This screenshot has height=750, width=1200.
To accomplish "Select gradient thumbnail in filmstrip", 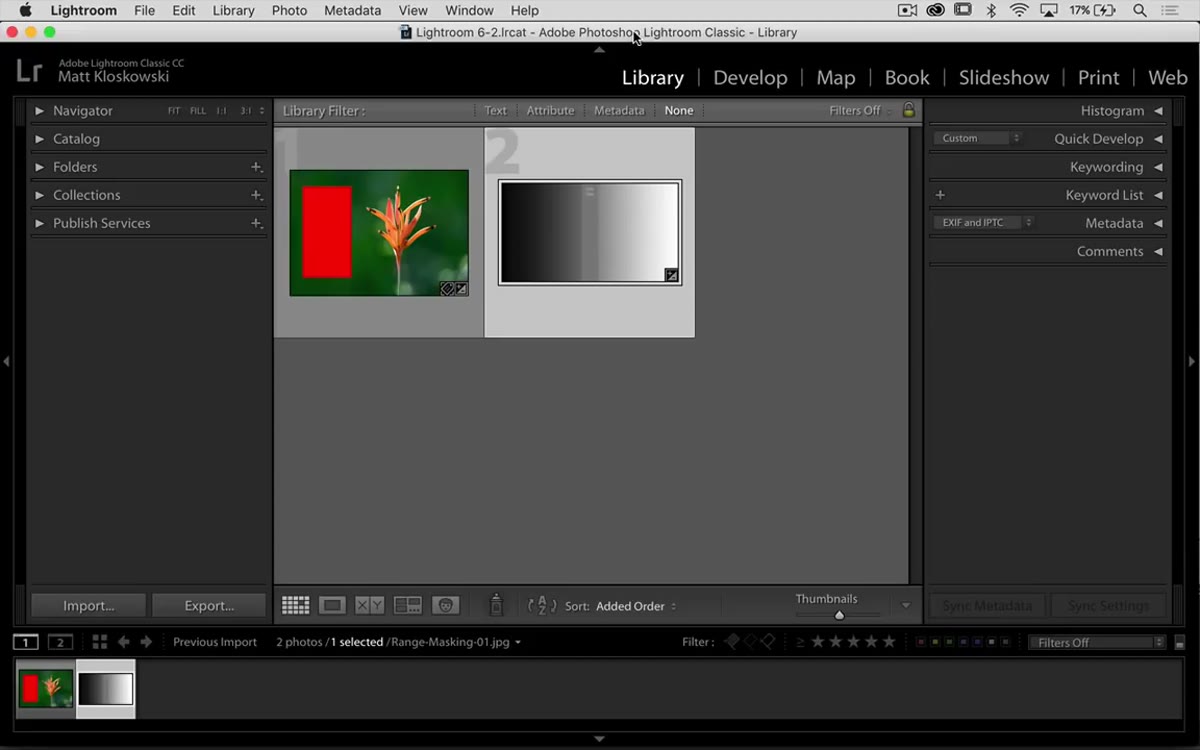I will point(105,688).
